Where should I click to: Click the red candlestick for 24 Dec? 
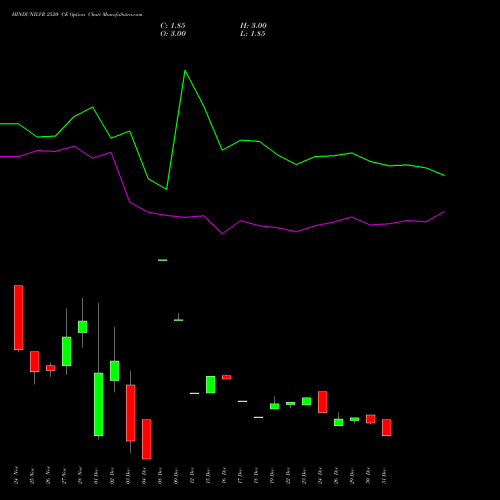pyautogui.click(x=323, y=402)
